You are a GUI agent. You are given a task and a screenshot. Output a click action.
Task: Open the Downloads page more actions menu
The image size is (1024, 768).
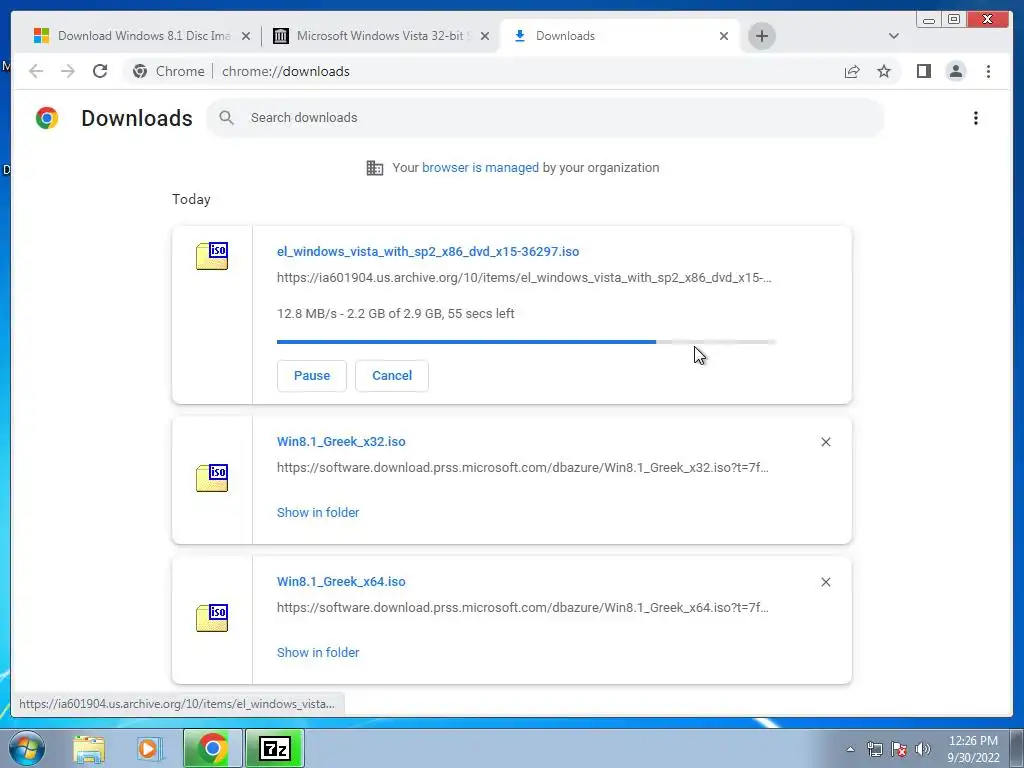pyautogui.click(x=976, y=118)
